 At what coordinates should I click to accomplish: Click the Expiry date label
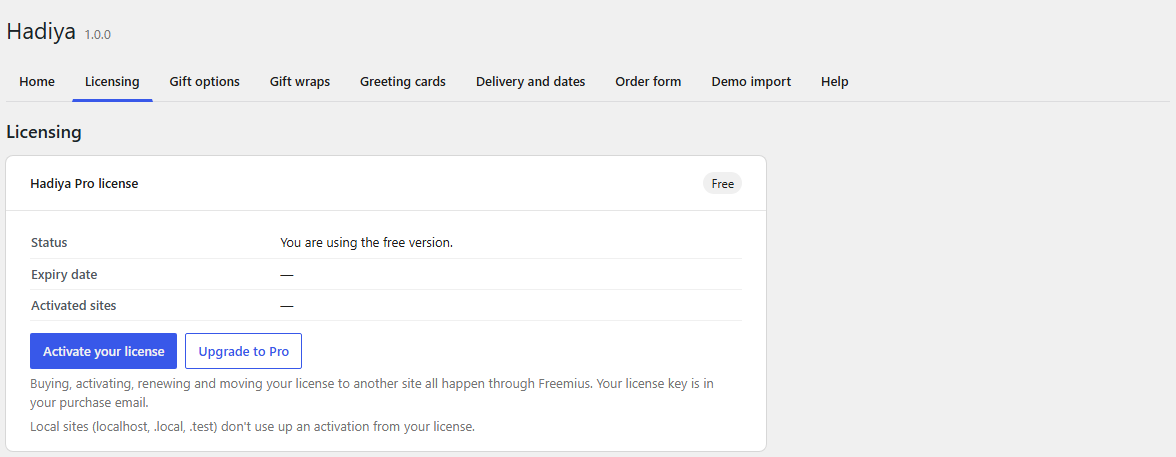tap(64, 275)
